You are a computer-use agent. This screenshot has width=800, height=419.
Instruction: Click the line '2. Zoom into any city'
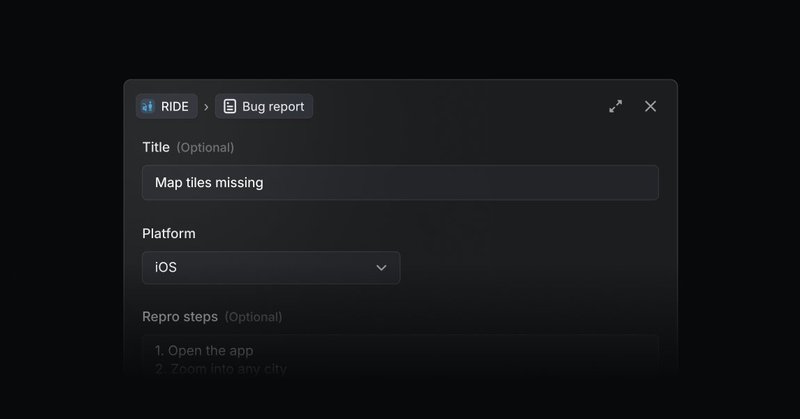coord(221,369)
